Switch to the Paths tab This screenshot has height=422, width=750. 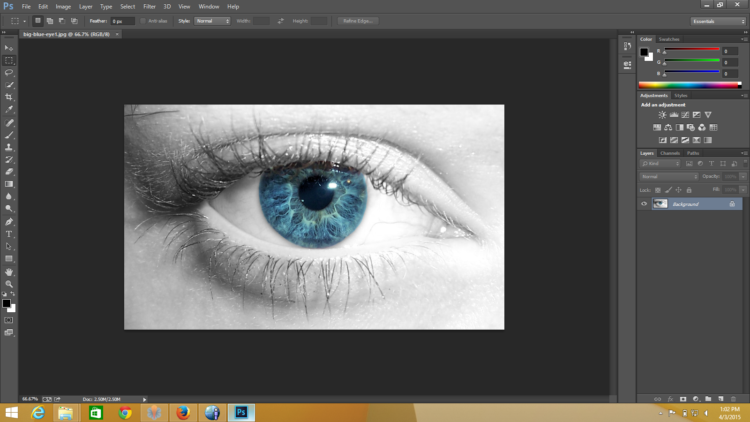pyautogui.click(x=693, y=153)
